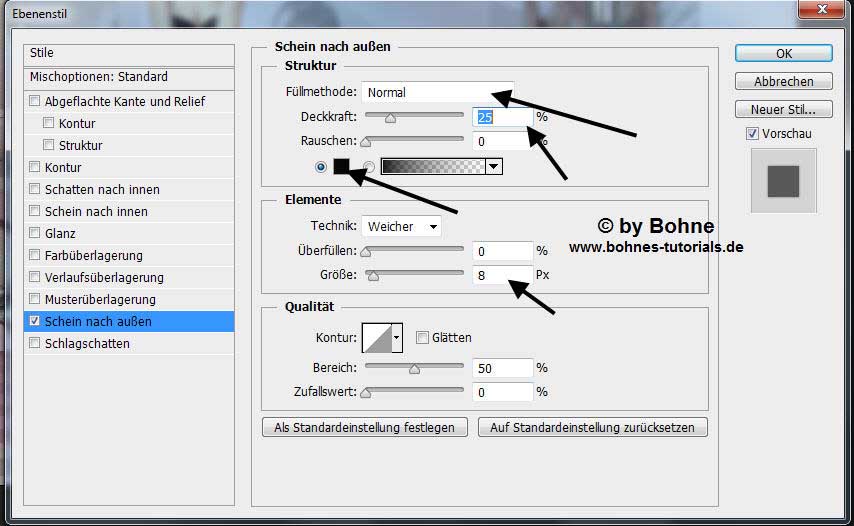The width and height of the screenshot is (854, 526).
Task: Open the gradient picker dropdown arrow
Action: click(493, 167)
